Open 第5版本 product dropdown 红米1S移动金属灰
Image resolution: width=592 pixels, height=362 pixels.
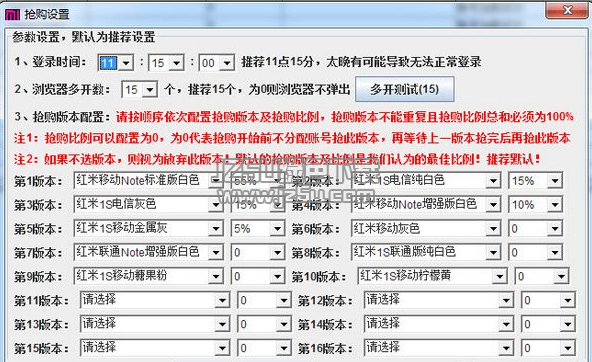(x=148, y=228)
